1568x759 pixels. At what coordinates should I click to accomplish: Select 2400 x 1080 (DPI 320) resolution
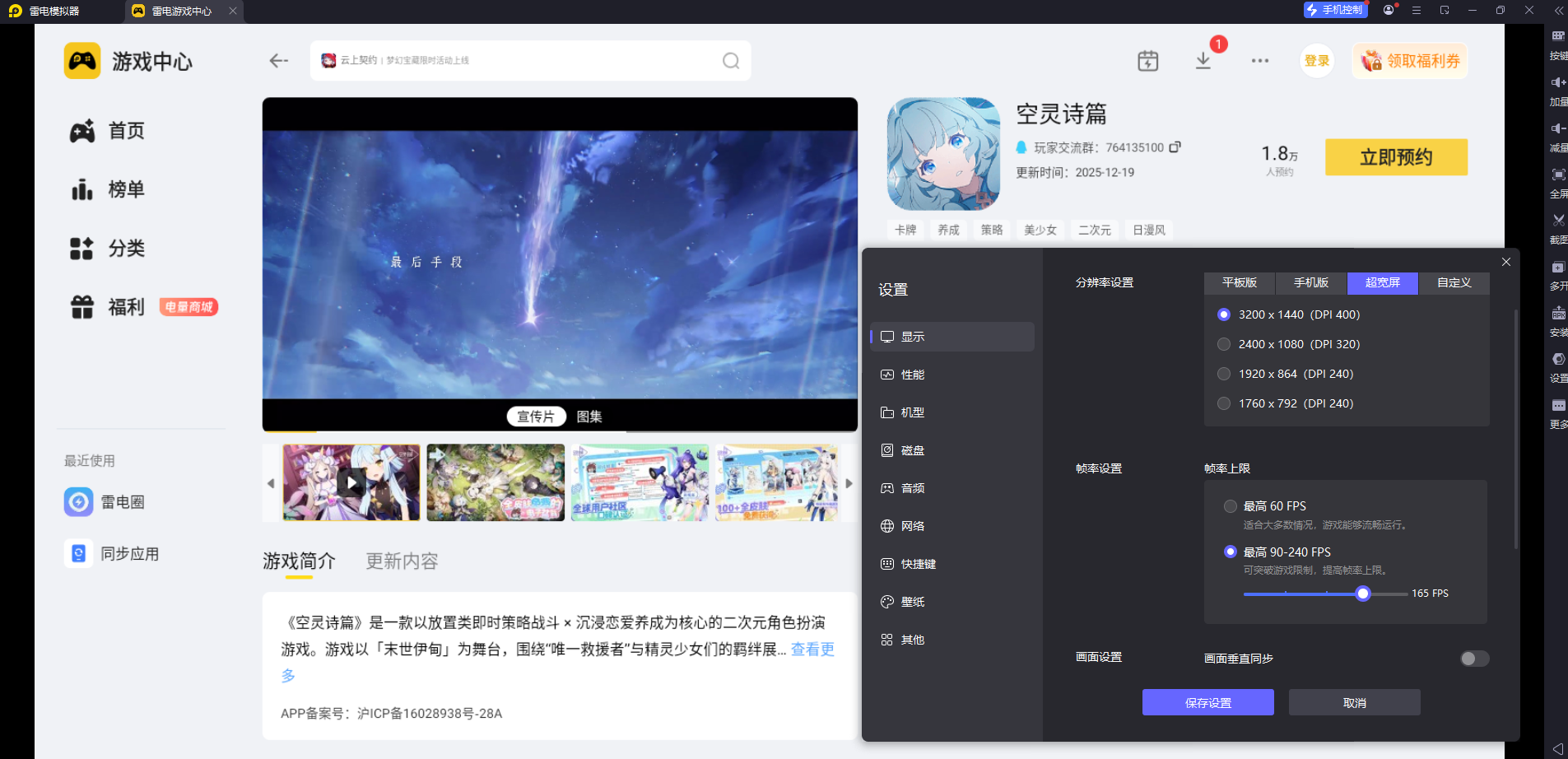tap(1224, 344)
